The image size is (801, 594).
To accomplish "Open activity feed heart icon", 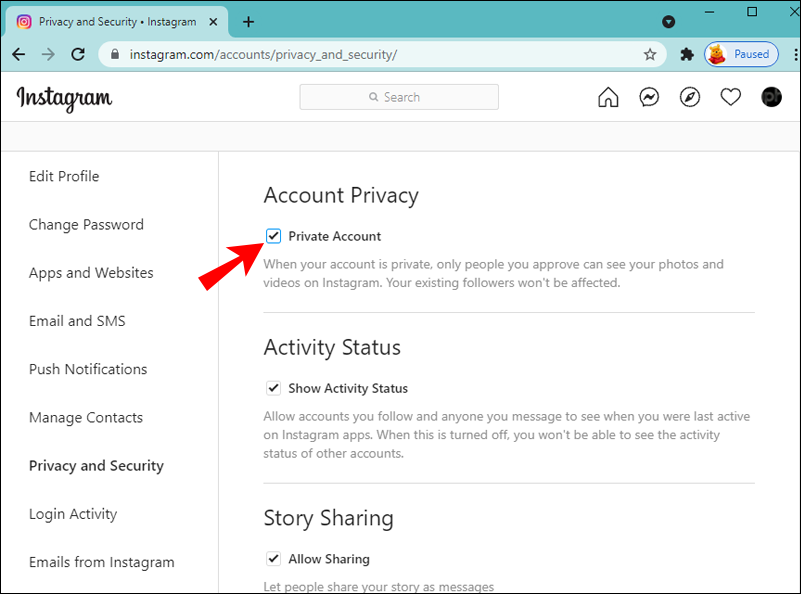I will 731,97.
